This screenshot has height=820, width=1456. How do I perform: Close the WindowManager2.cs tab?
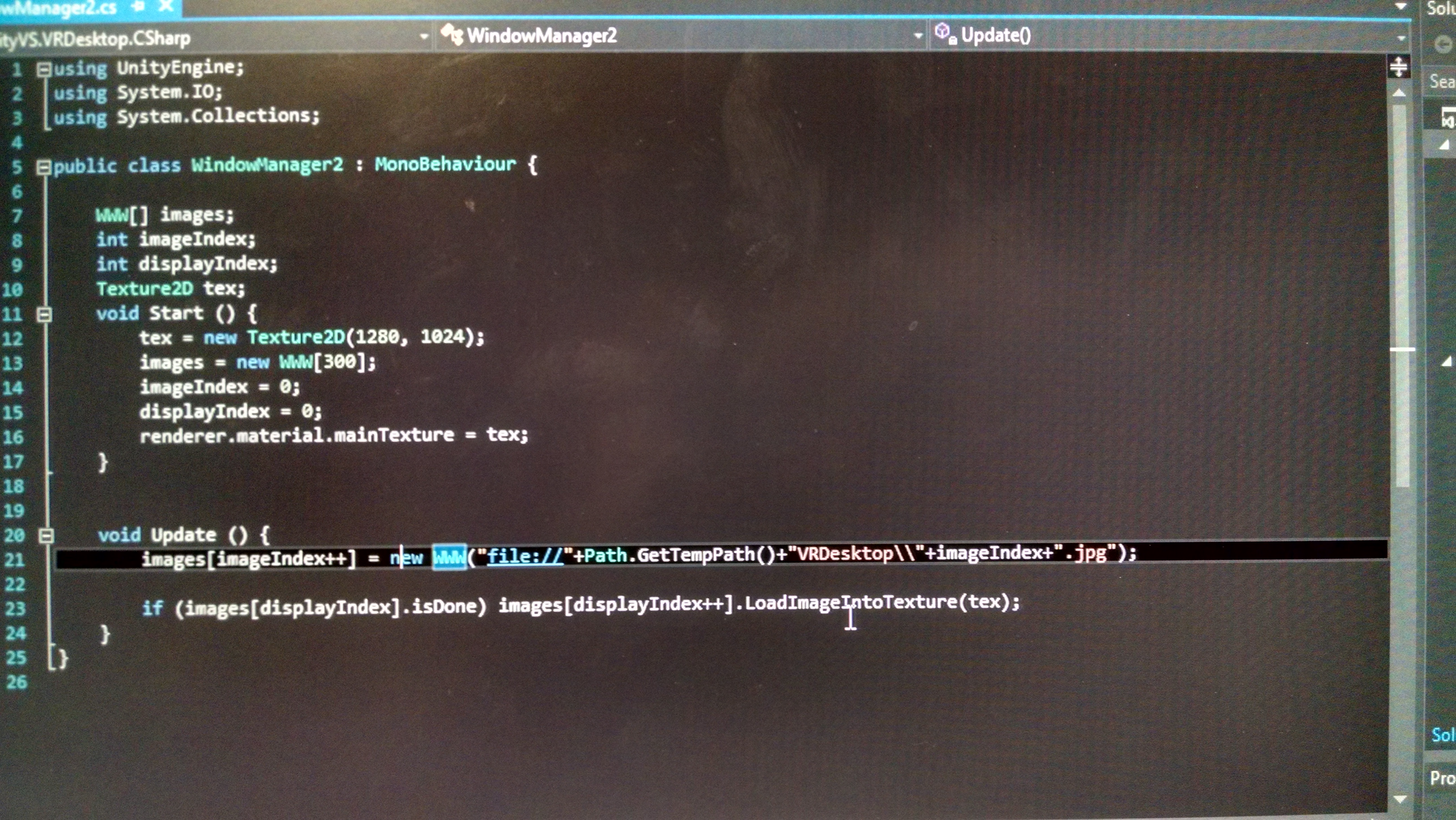point(166,6)
